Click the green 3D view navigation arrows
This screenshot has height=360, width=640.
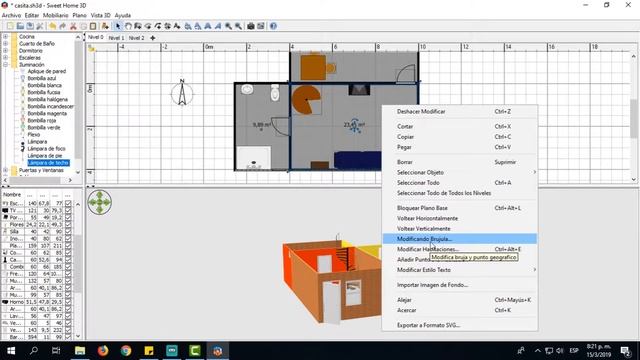tap(100, 202)
